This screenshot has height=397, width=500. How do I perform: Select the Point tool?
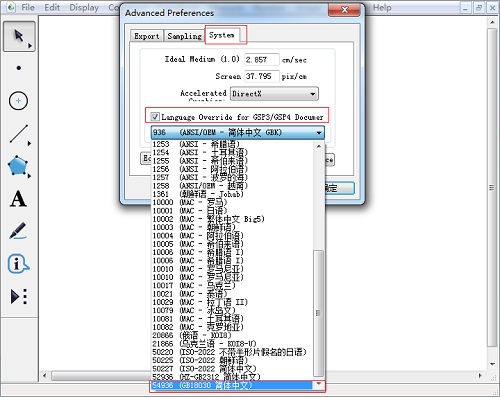pyautogui.click(x=19, y=68)
